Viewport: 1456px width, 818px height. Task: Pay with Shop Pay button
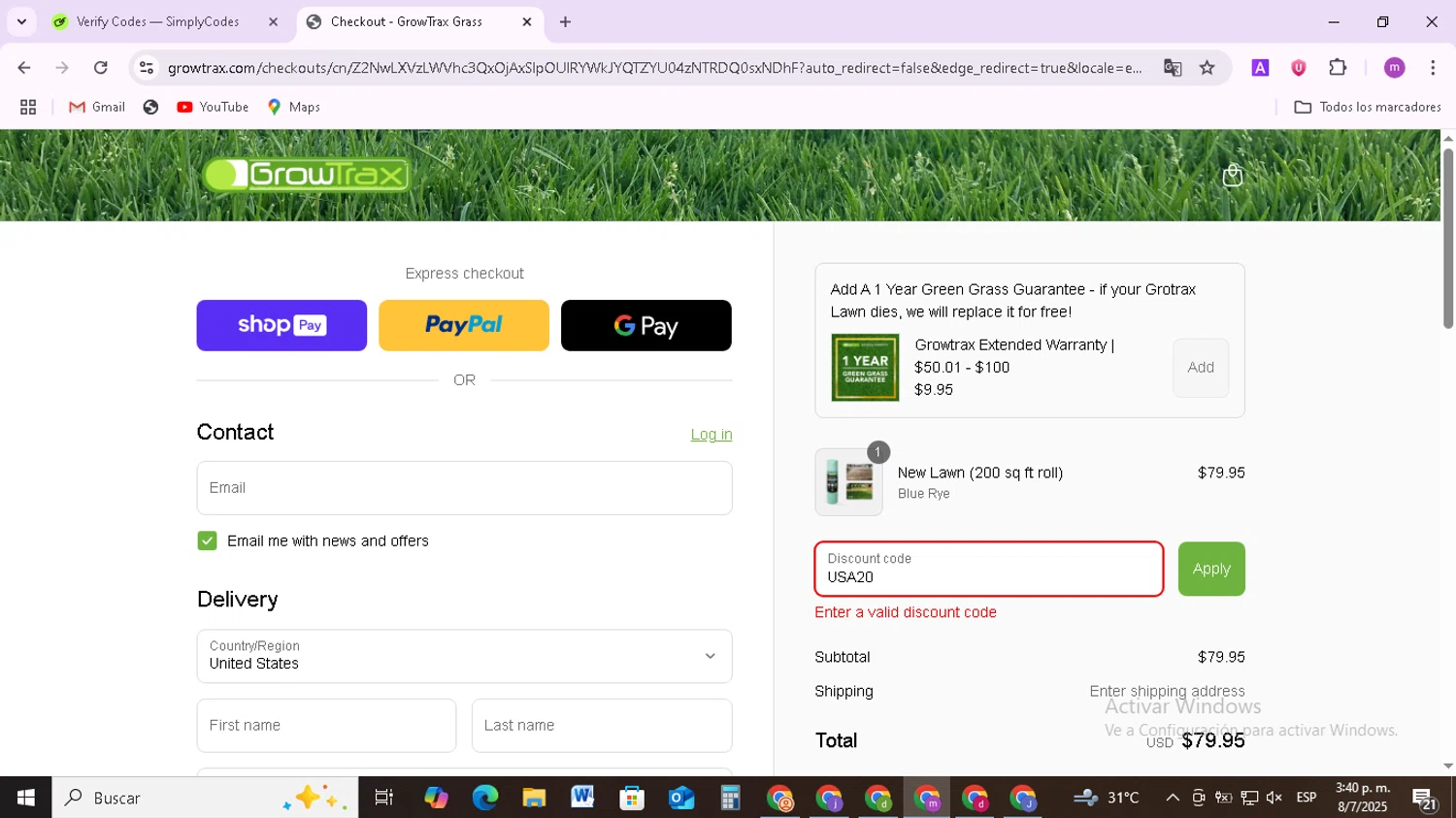(x=281, y=325)
